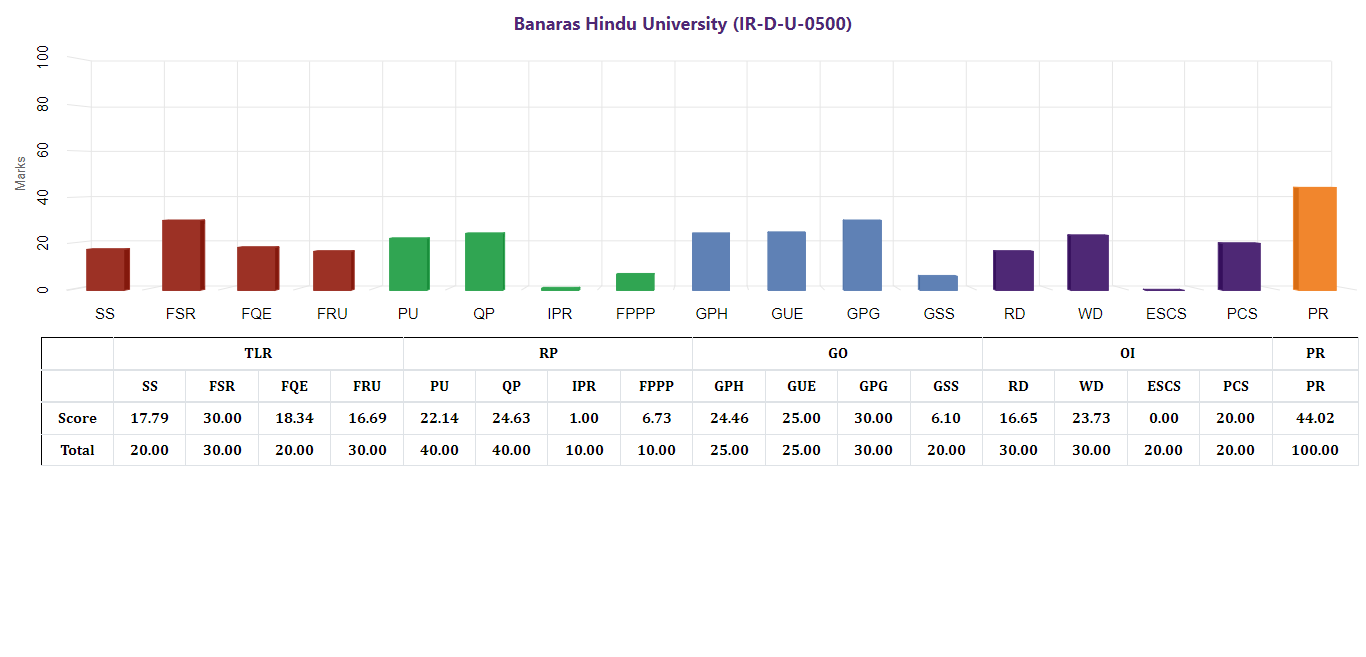The width and height of the screenshot is (1366, 657).
Task: Click the ESCS x-axis label under chart
Action: click(1166, 314)
